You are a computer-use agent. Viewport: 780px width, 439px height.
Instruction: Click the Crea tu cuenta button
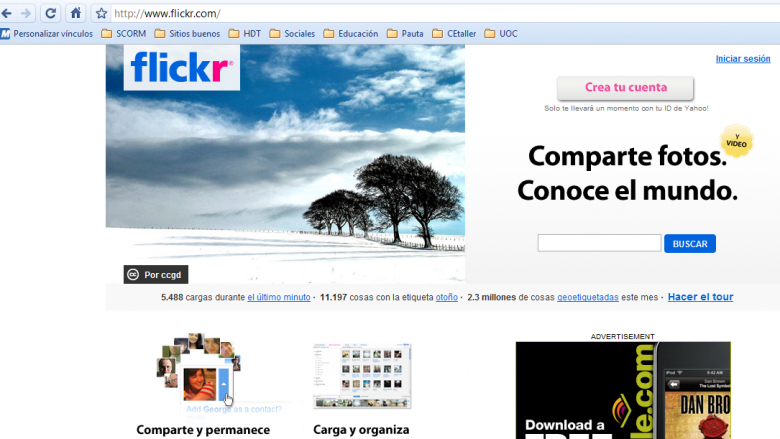coord(625,88)
